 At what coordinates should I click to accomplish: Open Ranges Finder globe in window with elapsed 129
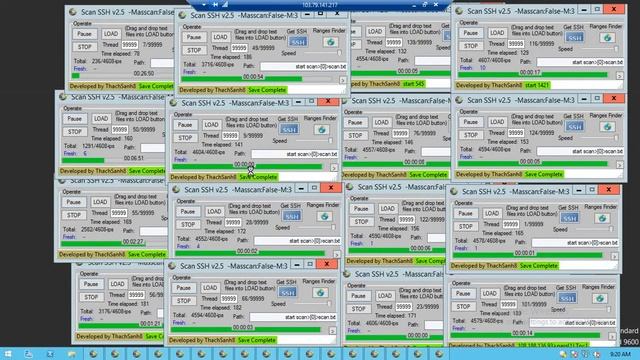607,38
